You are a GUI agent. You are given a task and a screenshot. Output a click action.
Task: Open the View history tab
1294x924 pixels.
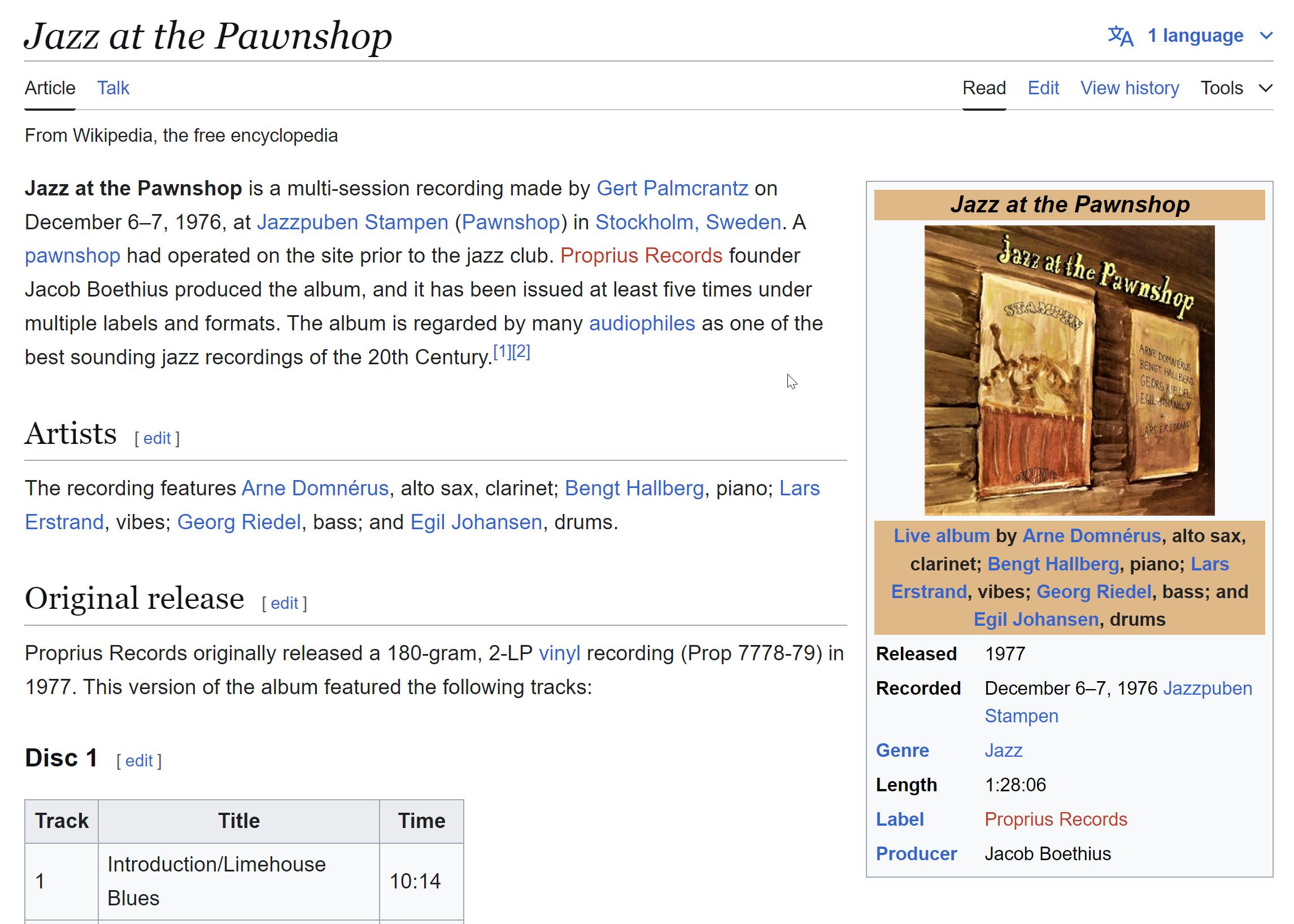1129,88
